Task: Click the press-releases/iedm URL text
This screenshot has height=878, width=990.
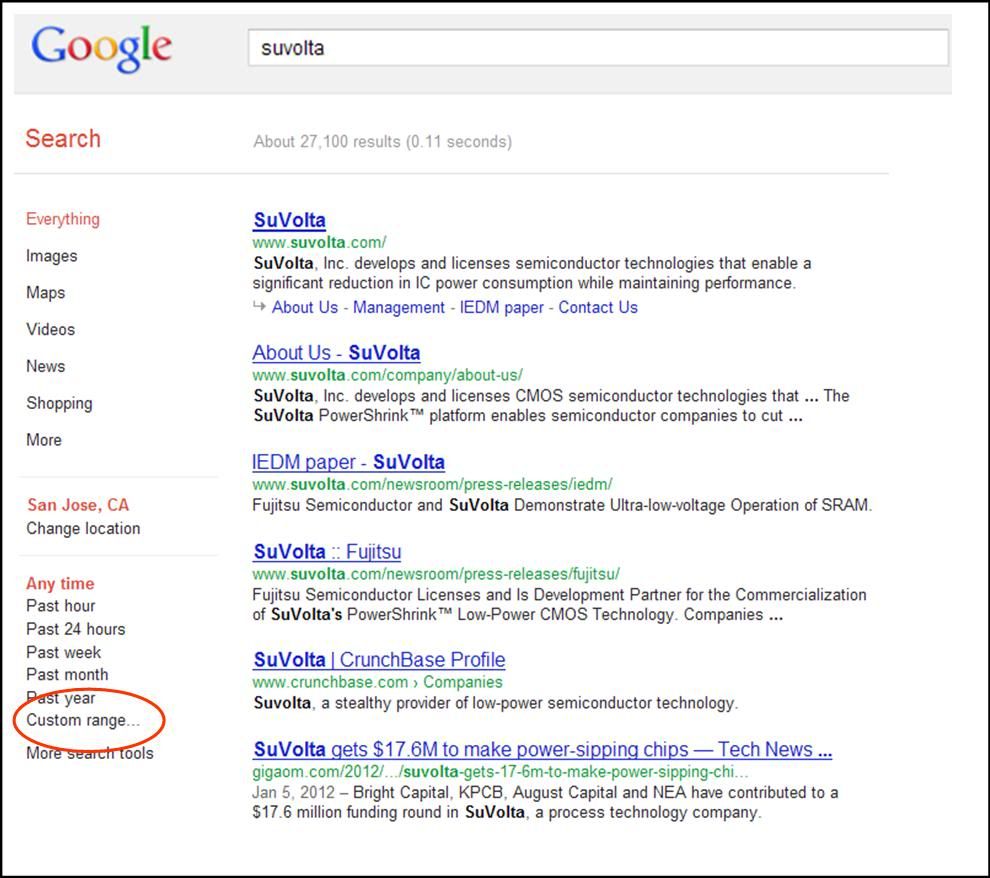Action: pos(432,484)
